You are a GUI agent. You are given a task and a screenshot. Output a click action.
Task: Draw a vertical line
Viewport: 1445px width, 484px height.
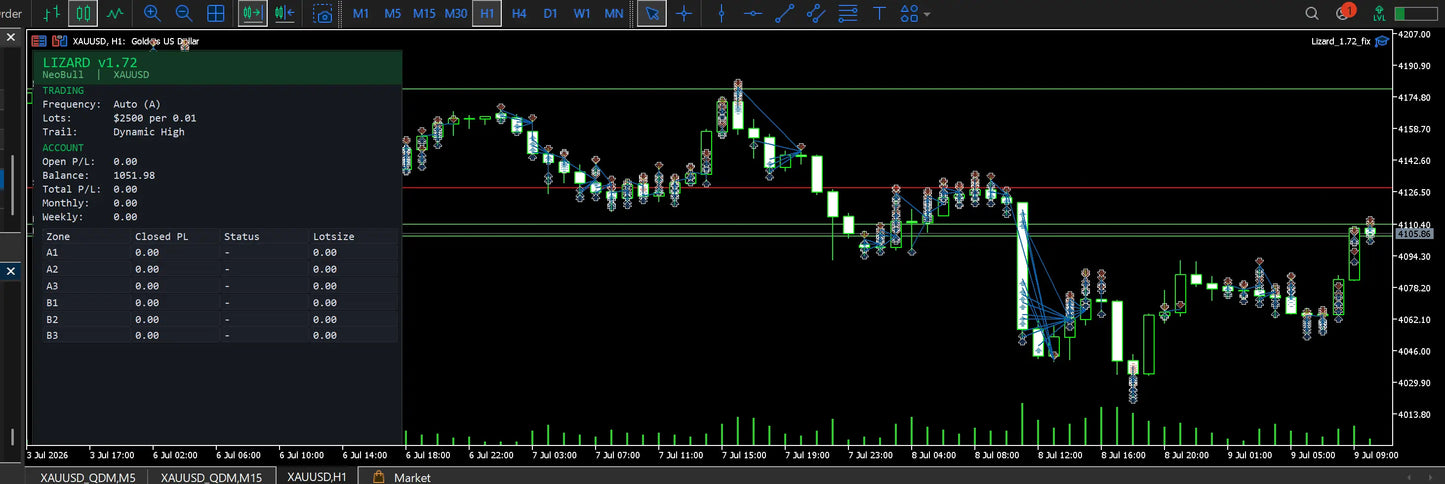click(x=722, y=14)
